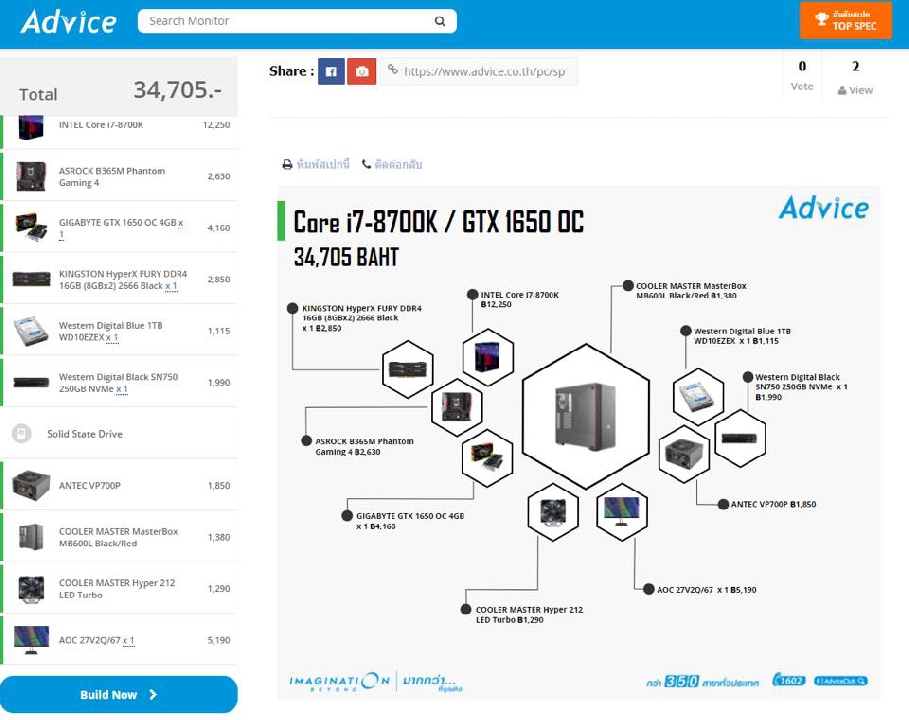Click the blue hard drive hexagon
Screen dimensions: 909x720
pos(698,397)
